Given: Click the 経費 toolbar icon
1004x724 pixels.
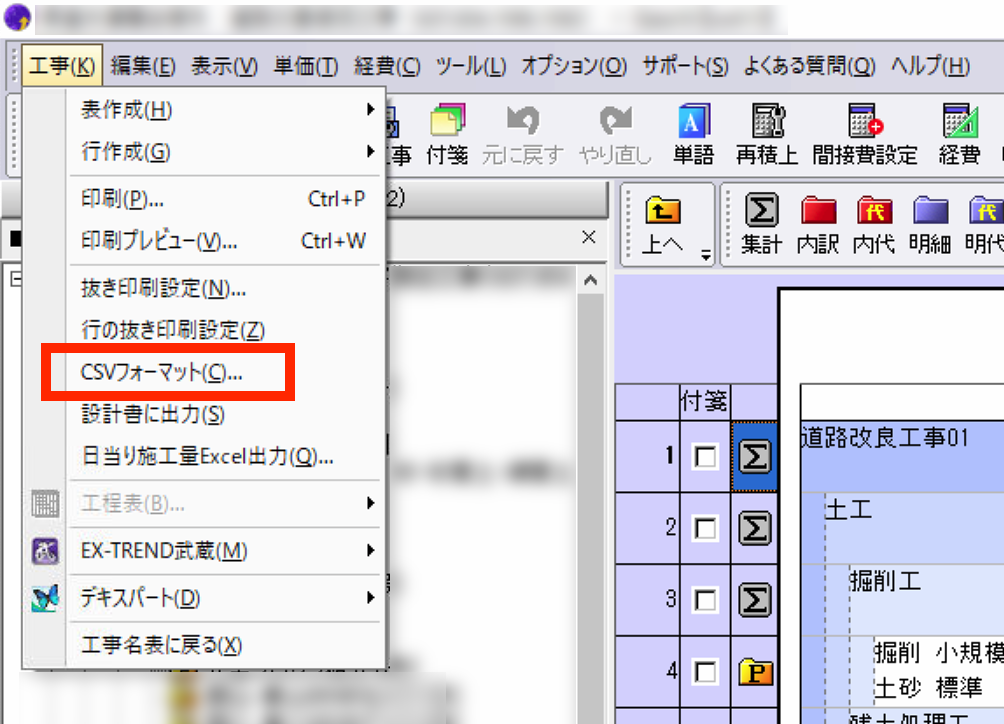Looking at the screenshot, I should pos(959,134).
